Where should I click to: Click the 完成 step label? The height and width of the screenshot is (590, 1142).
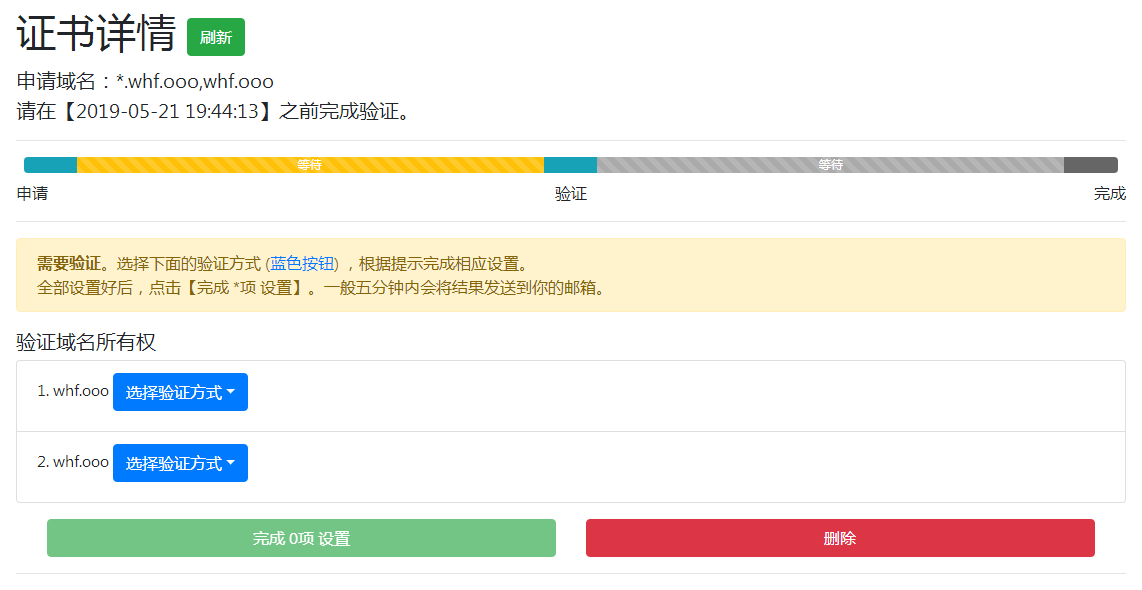click(1109, 194)
